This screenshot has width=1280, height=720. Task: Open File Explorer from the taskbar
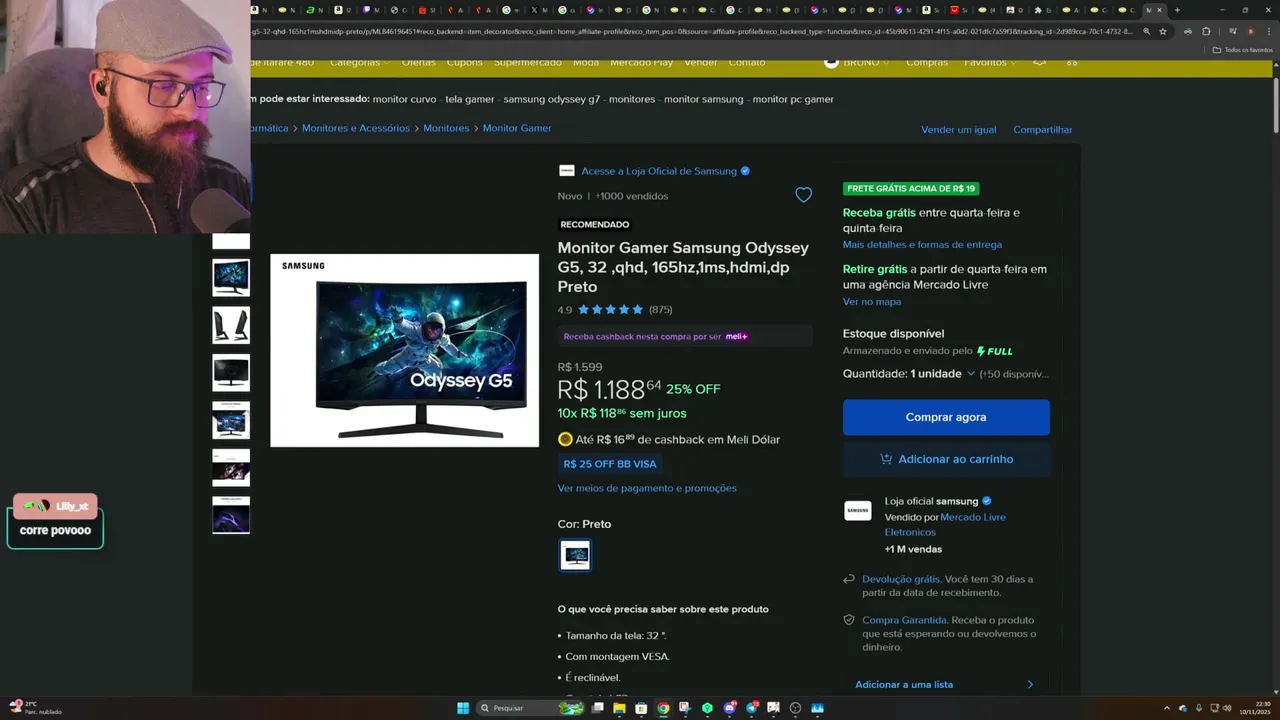(x=619, y=708)
